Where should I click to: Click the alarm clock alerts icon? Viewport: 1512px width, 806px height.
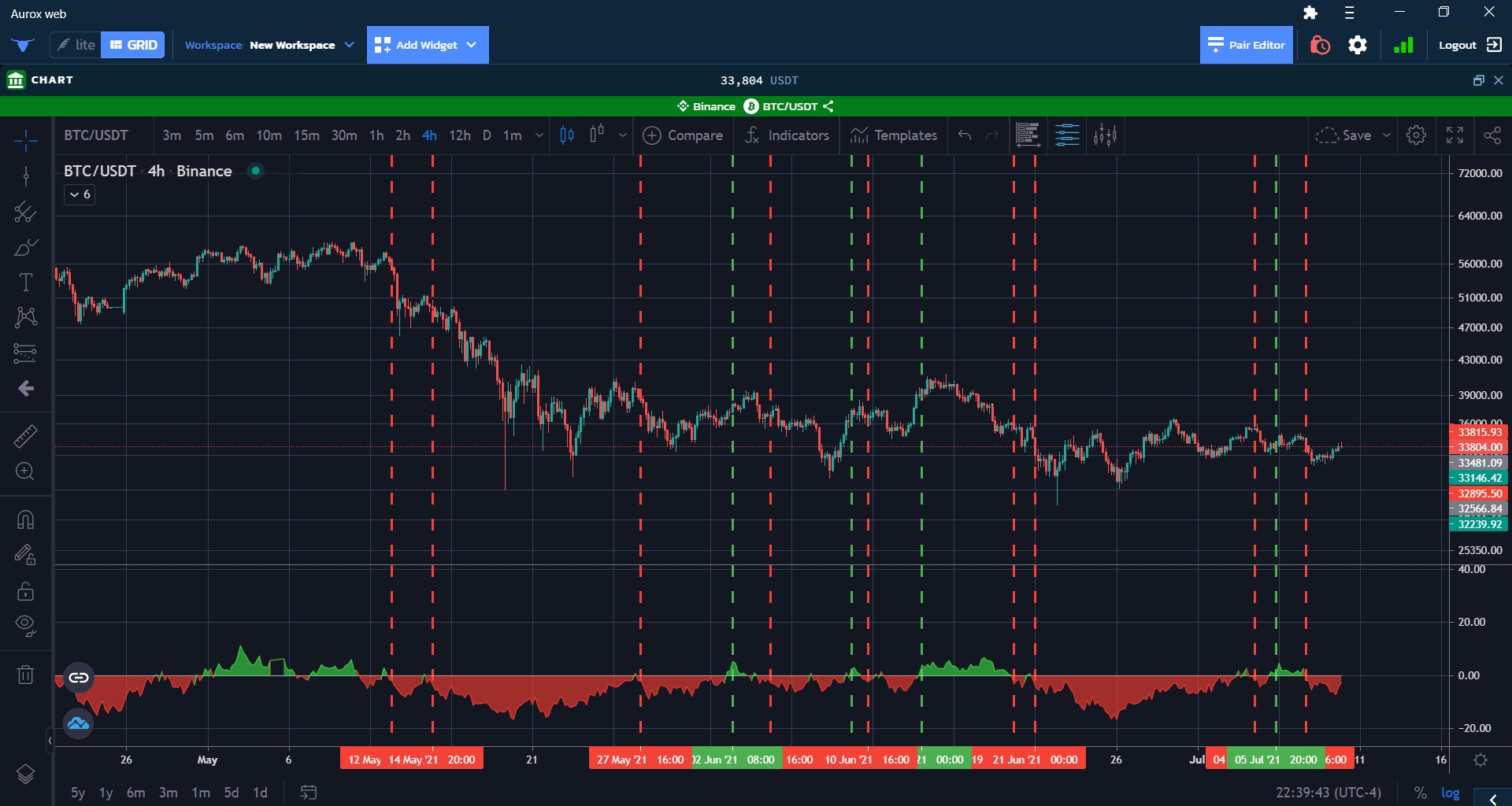1320,46
